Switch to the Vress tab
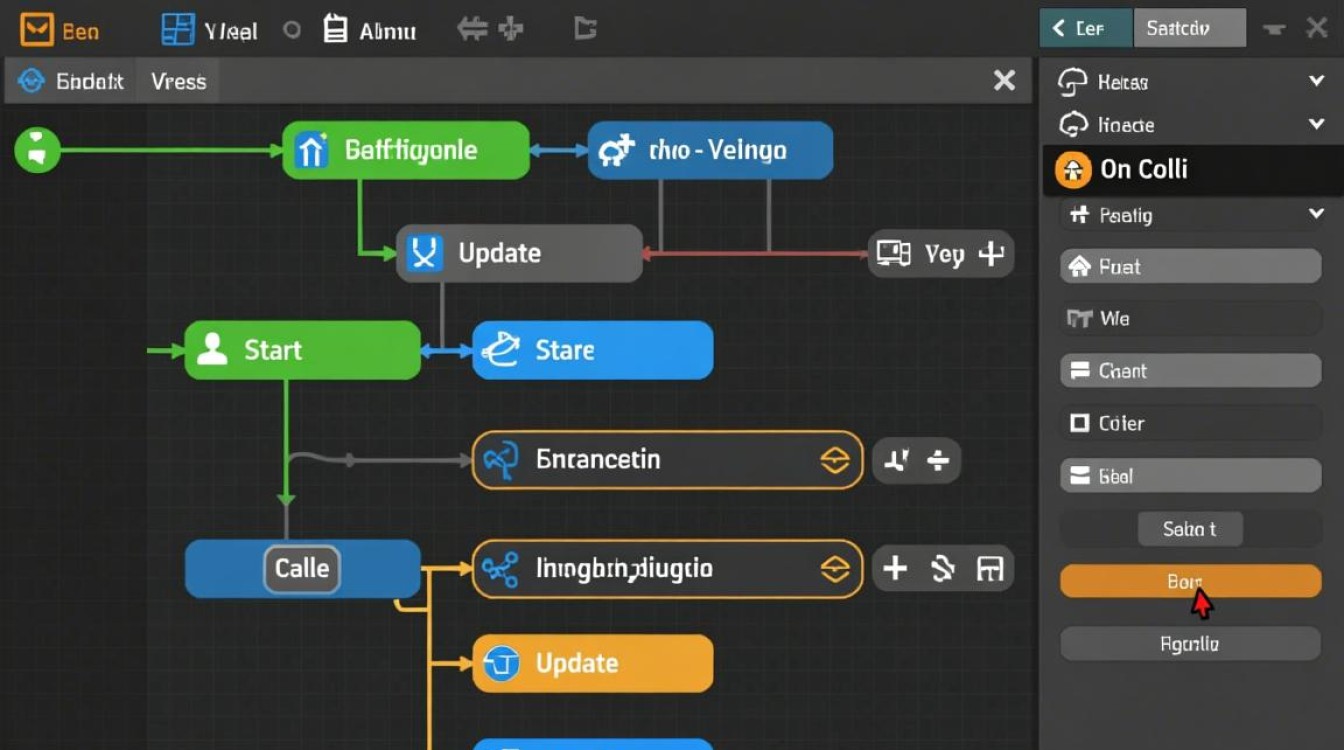This screenshot has width=1344, height=750. [x=178, y=82]
